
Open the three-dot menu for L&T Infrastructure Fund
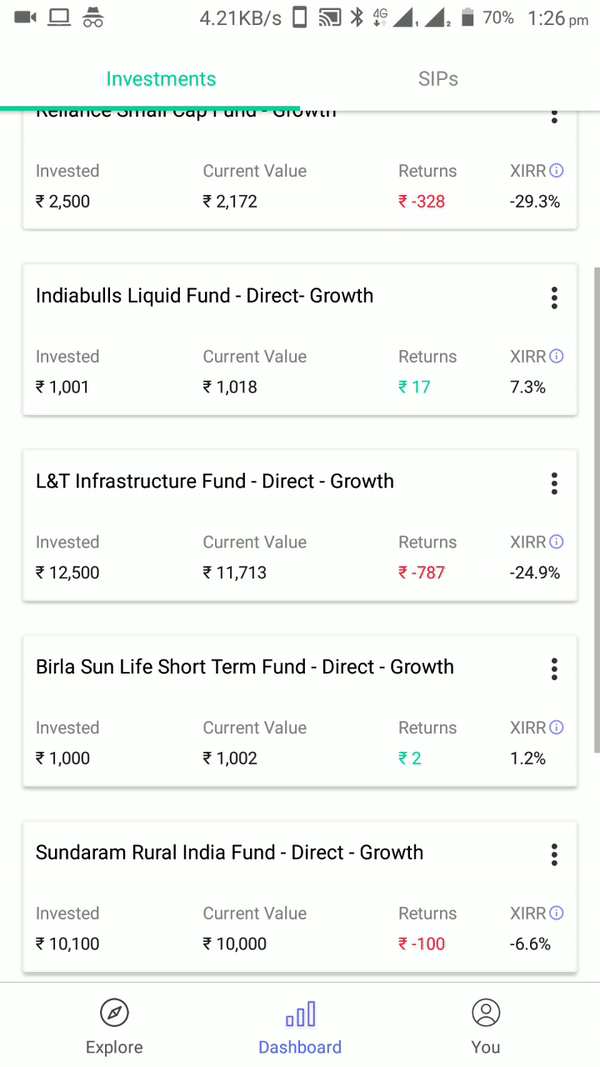coord(554,483)
